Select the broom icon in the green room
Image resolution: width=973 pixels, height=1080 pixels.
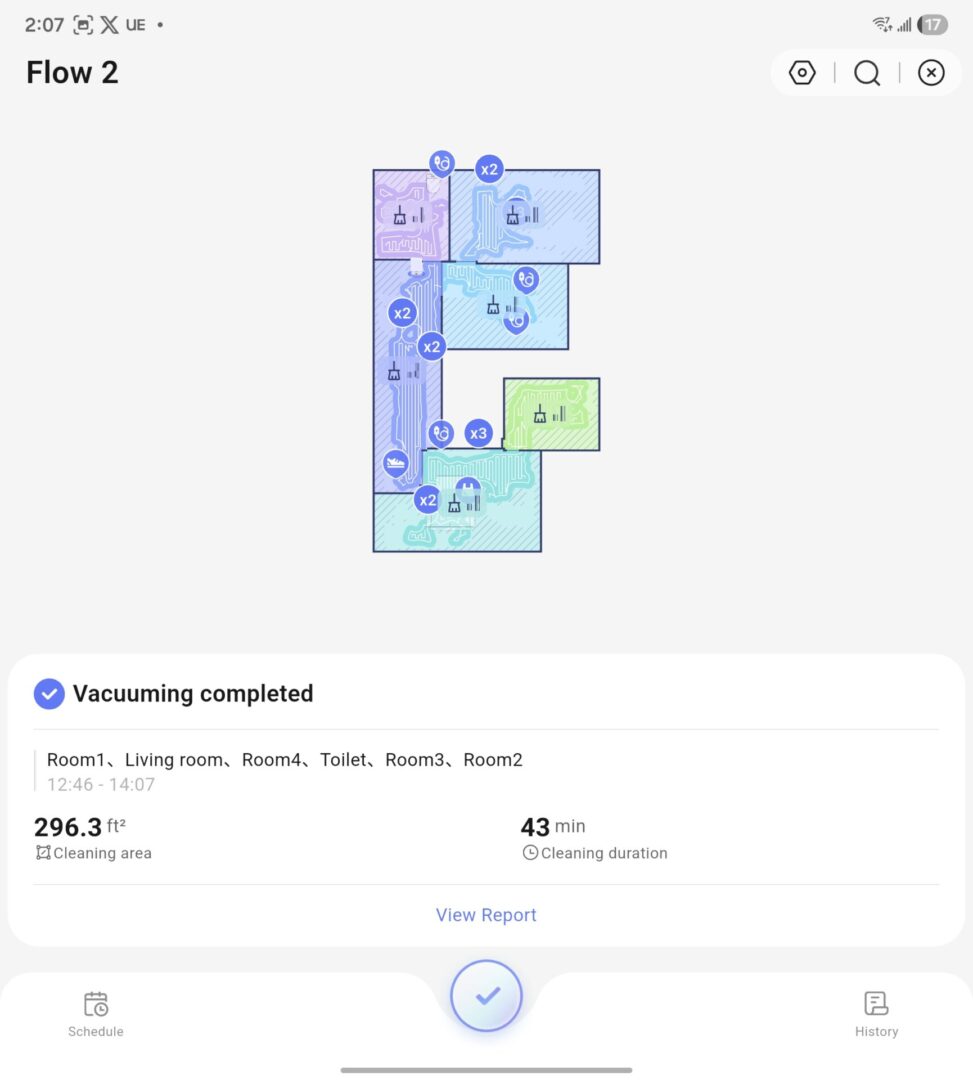(541, 416)
